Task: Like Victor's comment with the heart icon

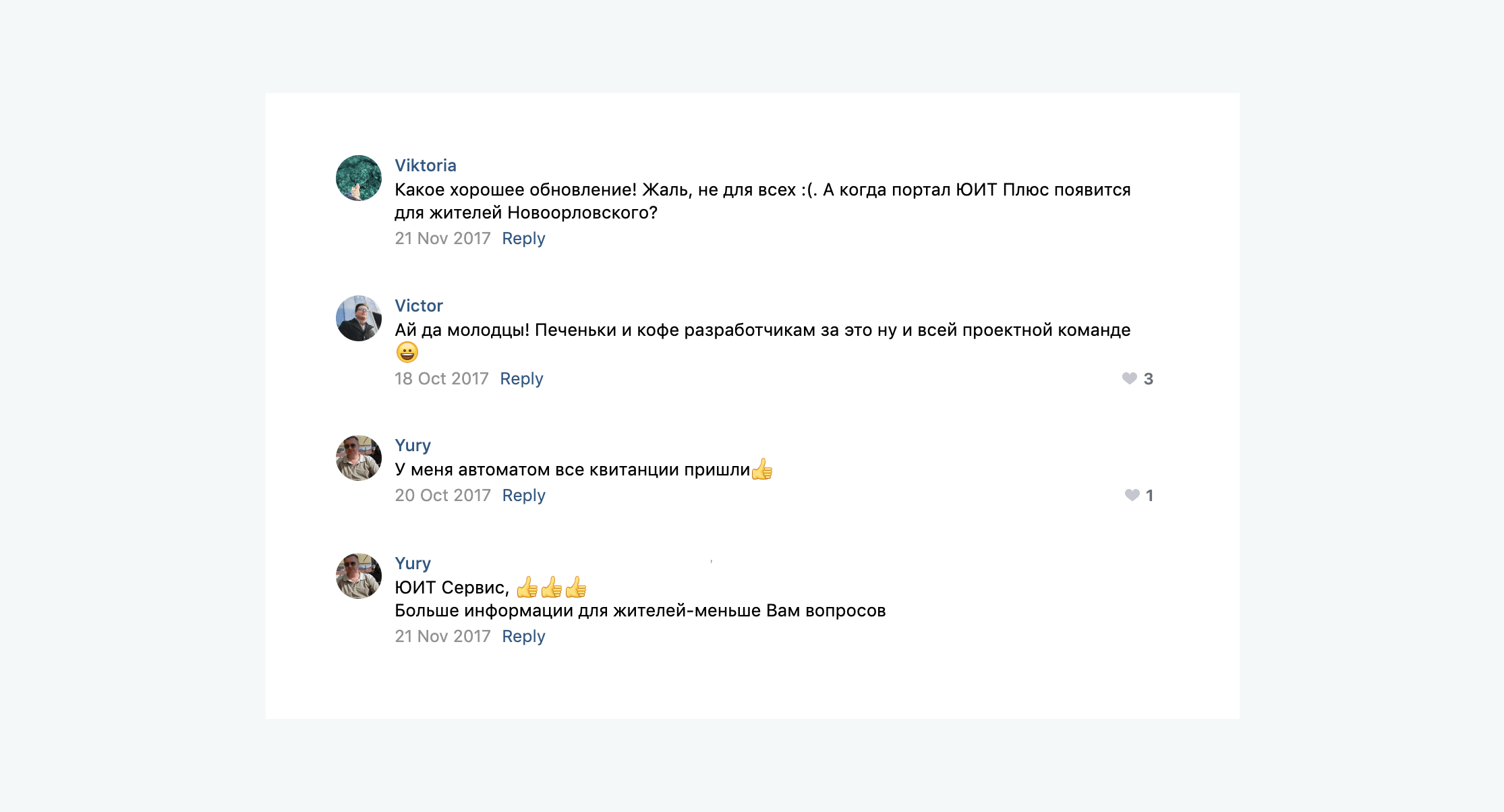Action: [x=1130, y=378]
